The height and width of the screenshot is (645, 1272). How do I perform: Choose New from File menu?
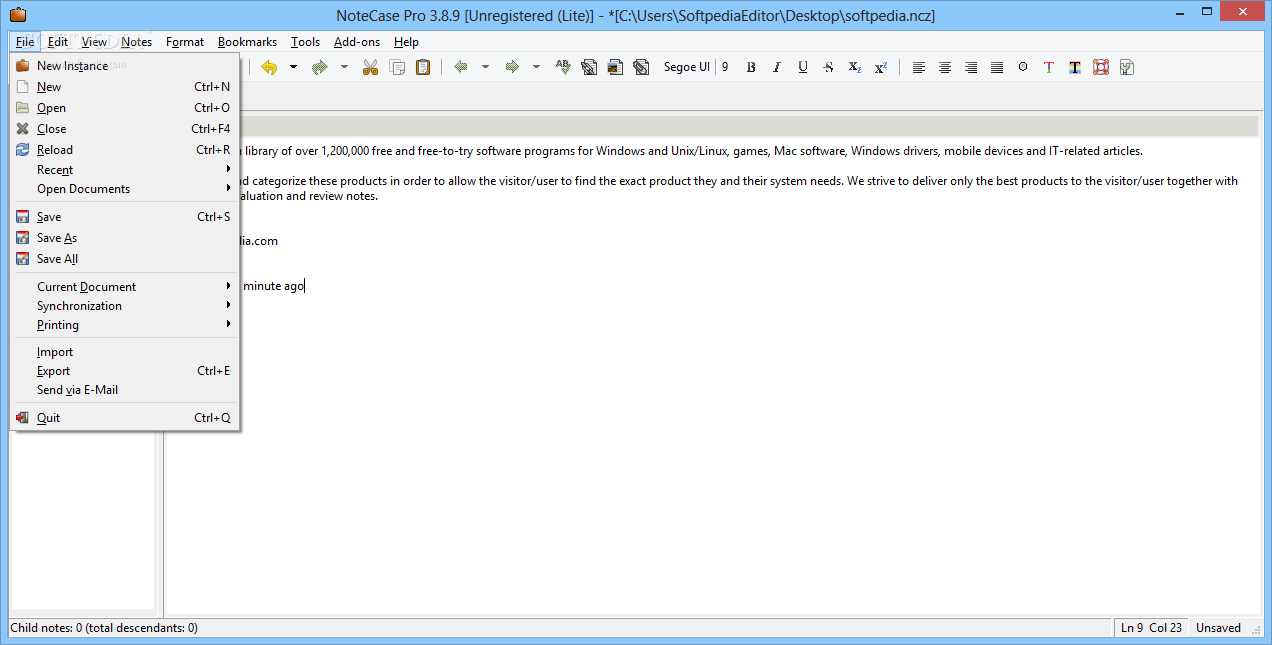[x=125, y=87]
